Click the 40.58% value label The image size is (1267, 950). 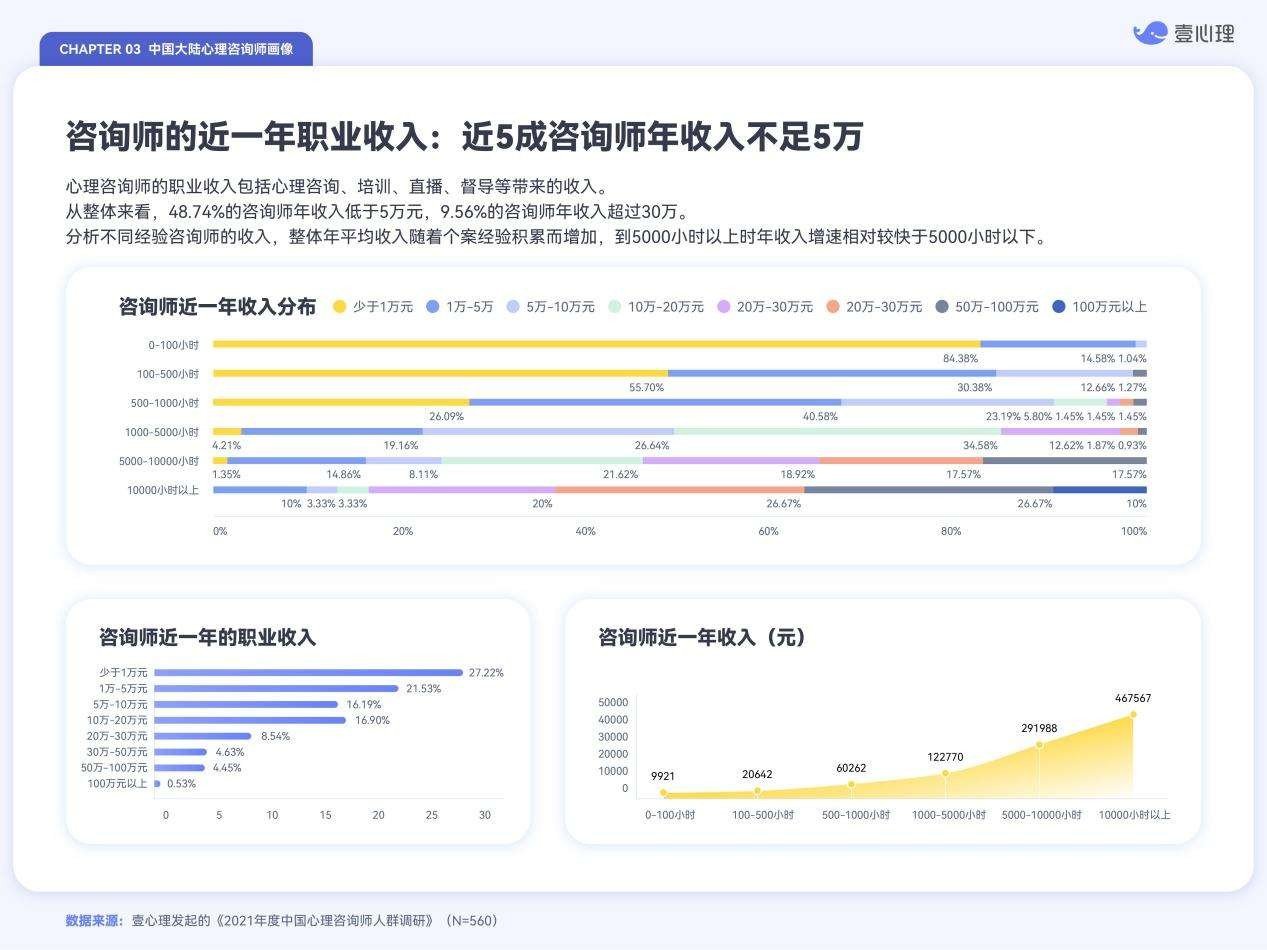pos(820,416)
